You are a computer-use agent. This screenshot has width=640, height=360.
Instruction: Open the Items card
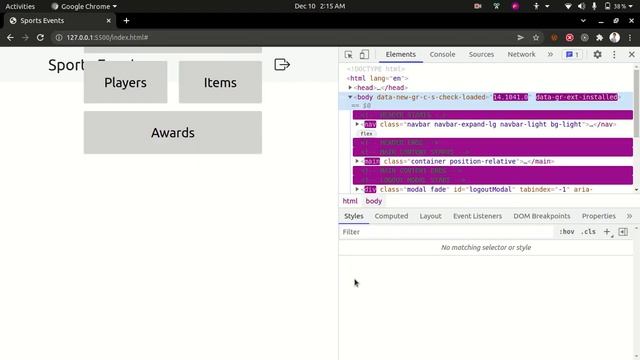pyautogui.click(x=220, y=82)
